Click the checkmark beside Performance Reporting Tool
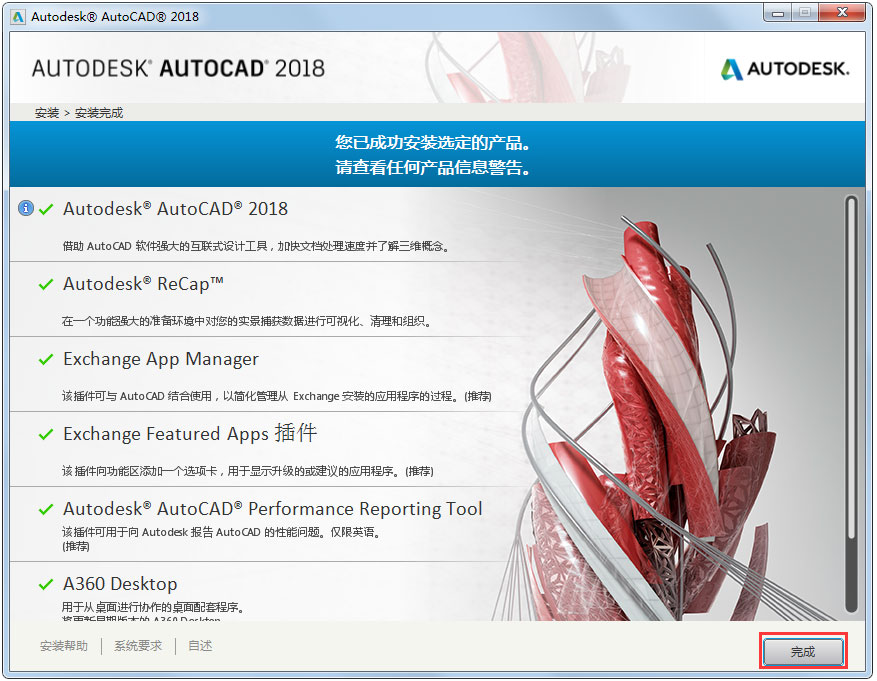 tap(44, 508)
